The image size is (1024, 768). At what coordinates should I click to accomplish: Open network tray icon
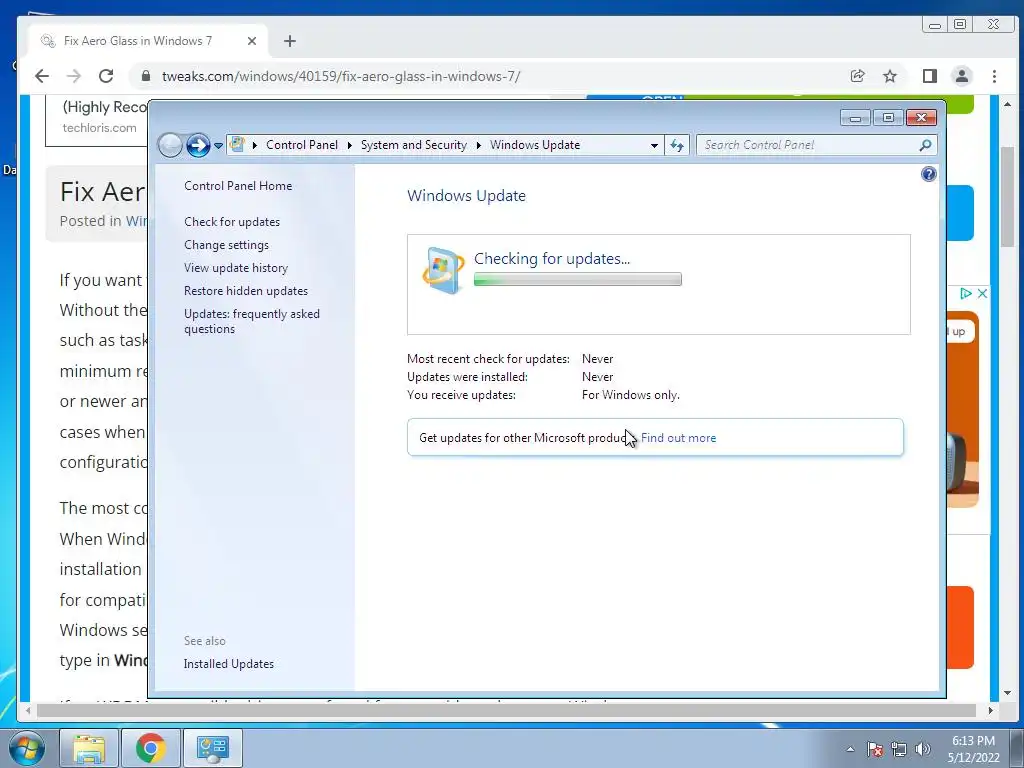click(899, 749)
